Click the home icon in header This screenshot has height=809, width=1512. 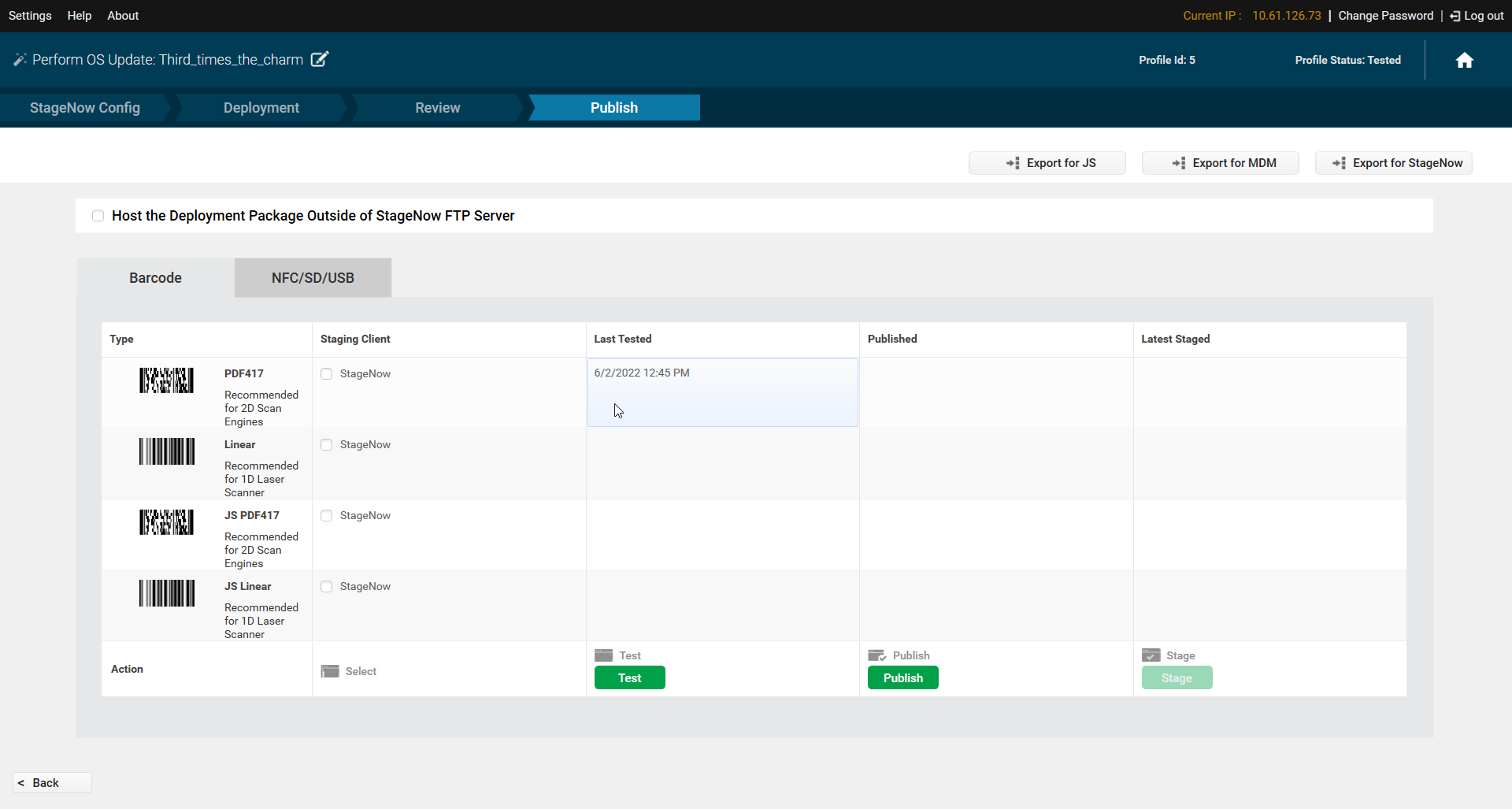[1464, 61]
